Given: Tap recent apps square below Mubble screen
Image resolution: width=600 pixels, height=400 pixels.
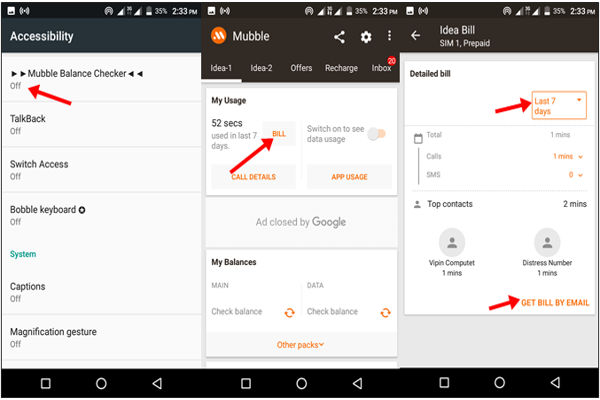Looking at the screenshot, I should (246, 383).
